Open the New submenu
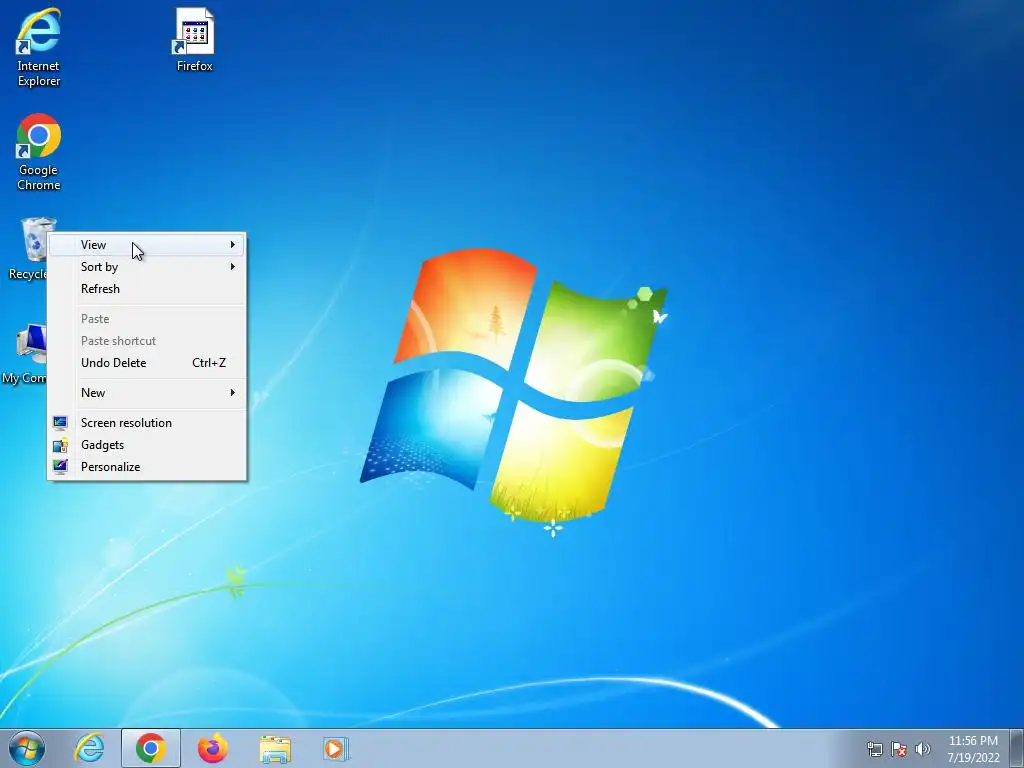This screenshot has height=768, width=1024. [x=147, y=393]
